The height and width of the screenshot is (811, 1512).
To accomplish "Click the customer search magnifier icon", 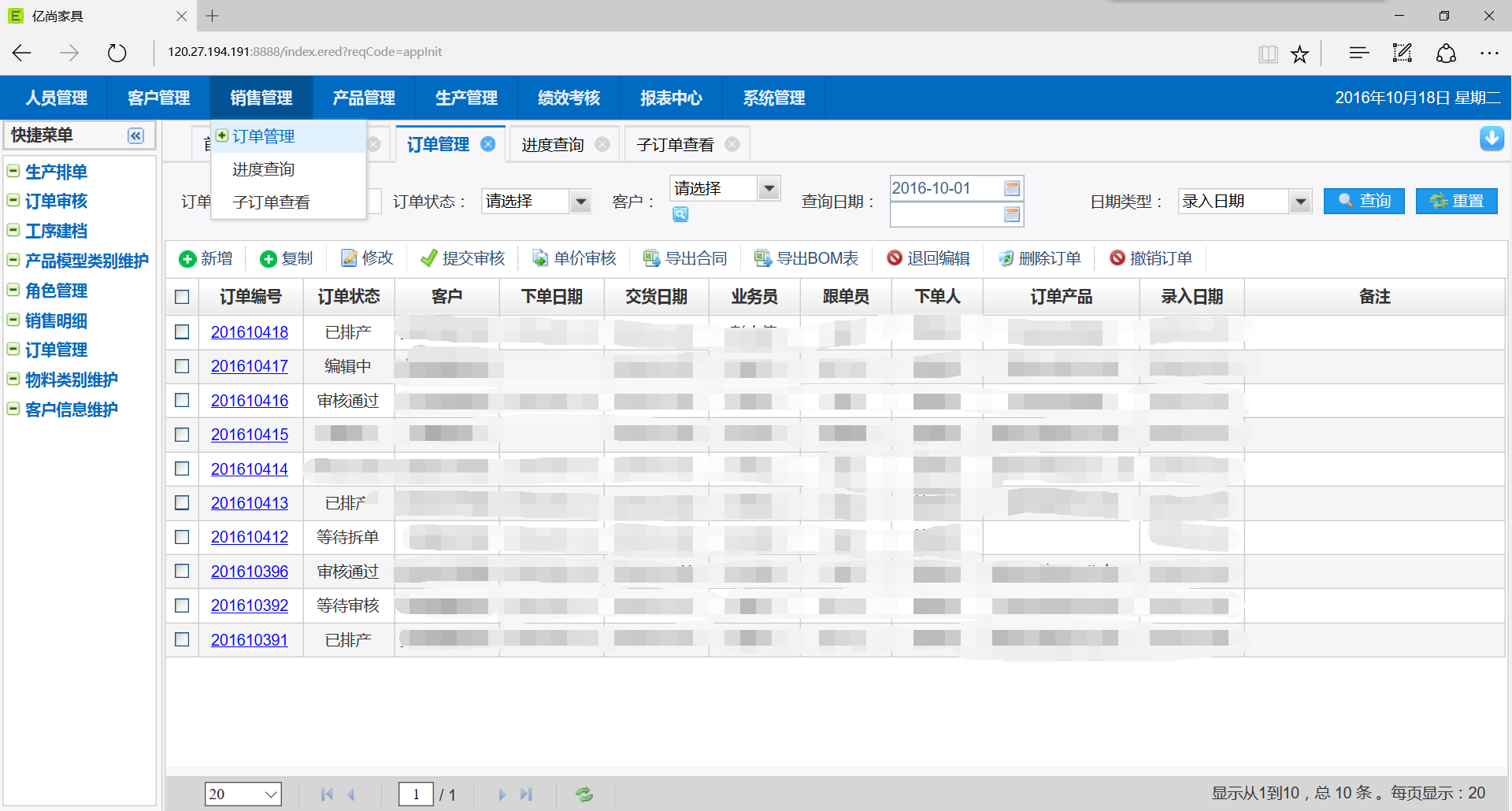I will coord(680,214).
